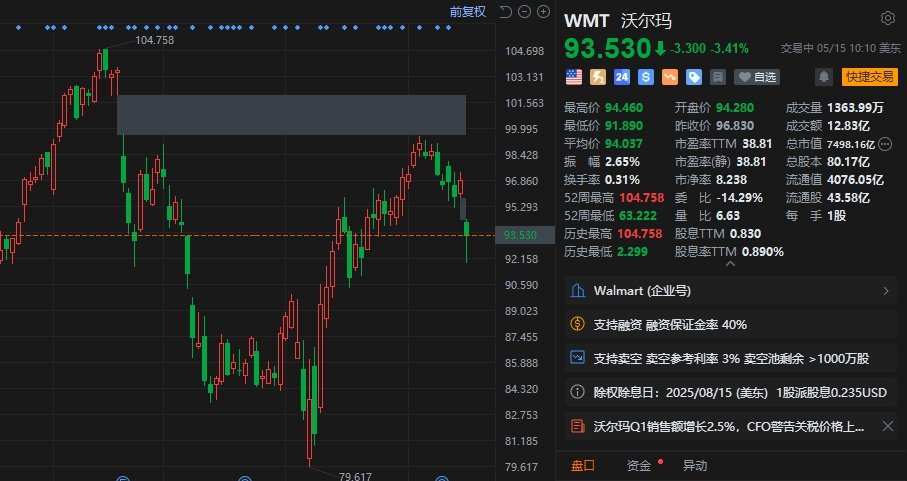Click the blue price tag icon
The height and width of the screenshot is (481, 907).
point(694,77)
